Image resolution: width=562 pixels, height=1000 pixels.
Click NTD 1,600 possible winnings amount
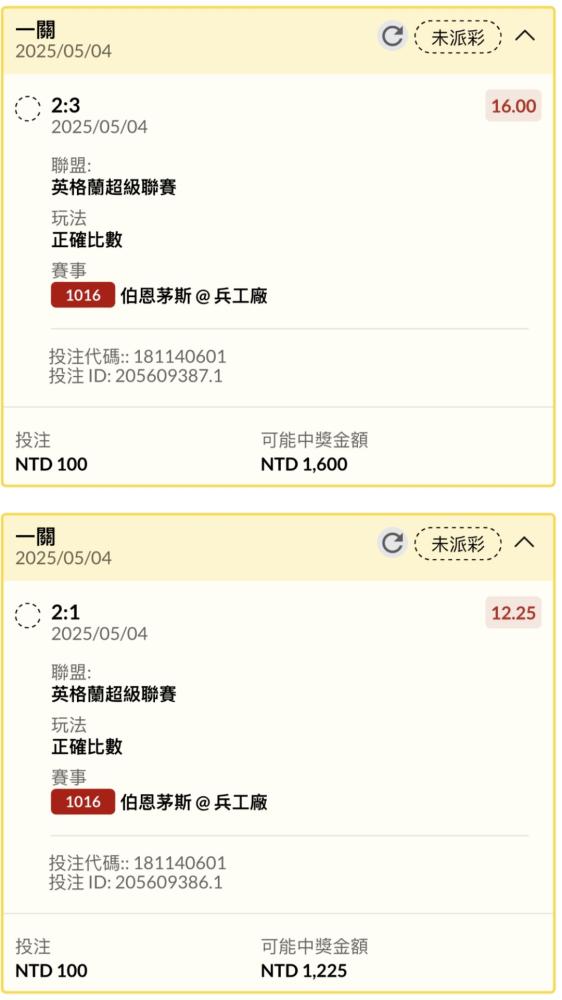click(304, 464)
